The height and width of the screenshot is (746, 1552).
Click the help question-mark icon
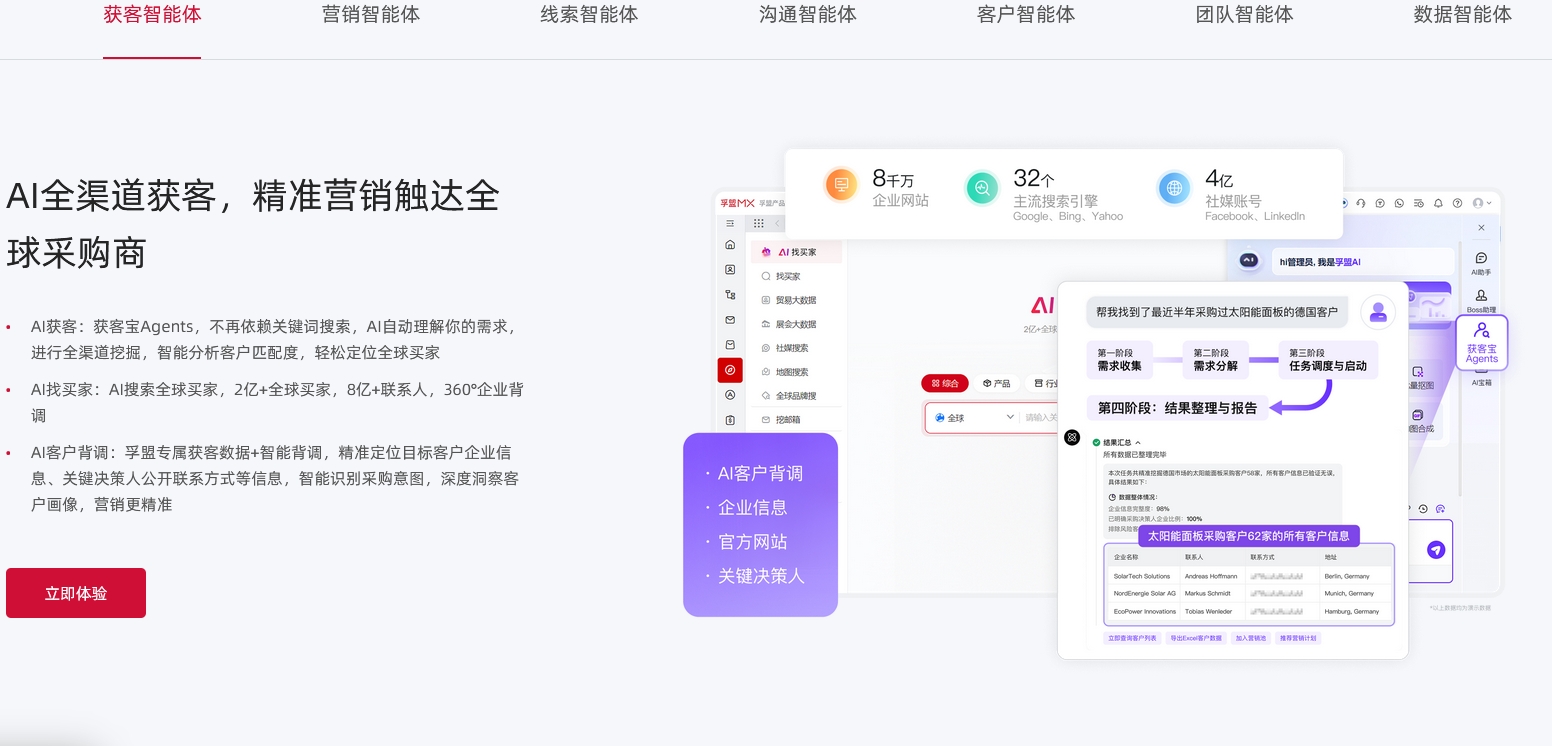(x=1457, y=203)
